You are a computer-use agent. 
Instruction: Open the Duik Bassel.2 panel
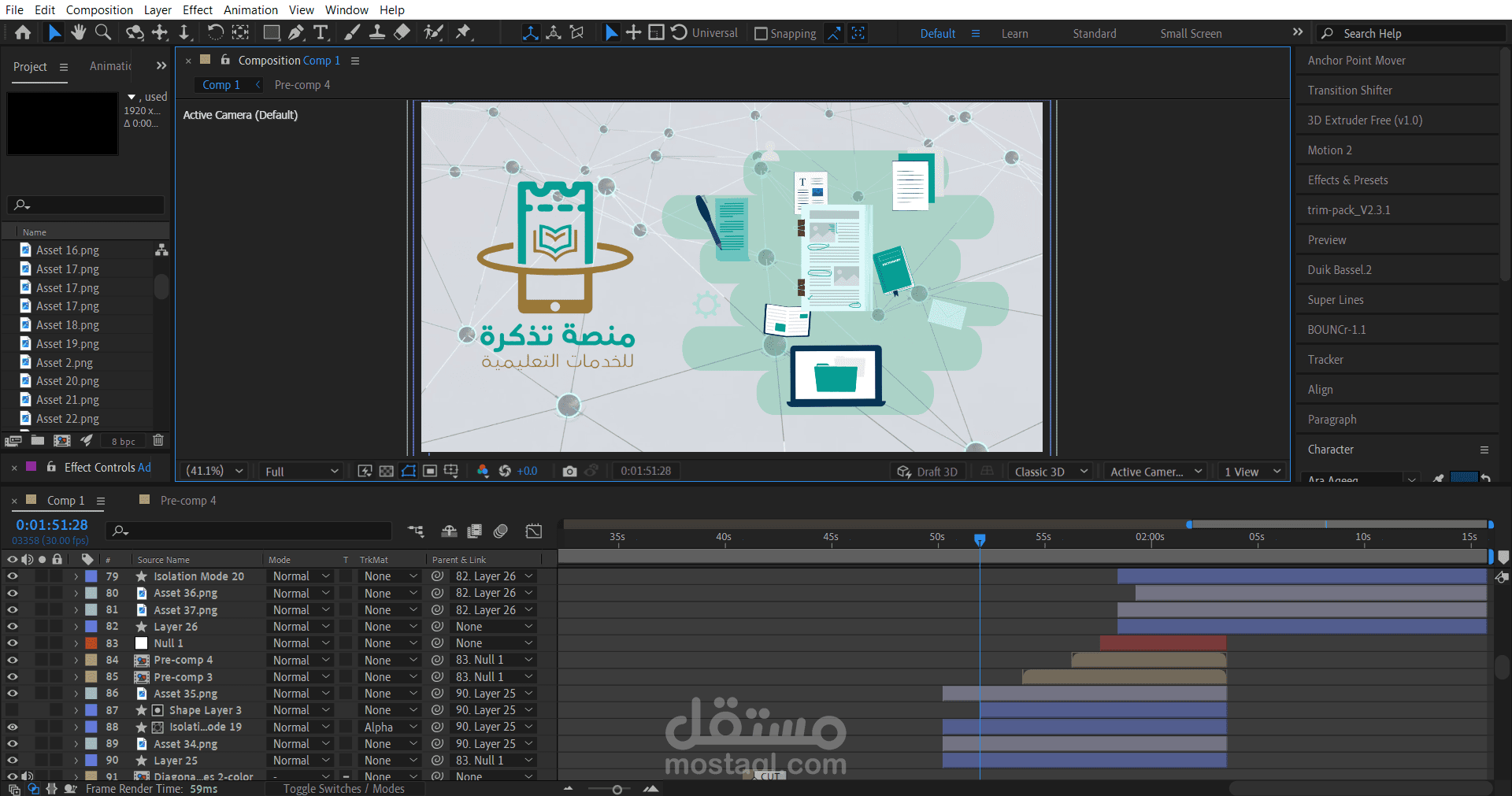pos(1339,270)
